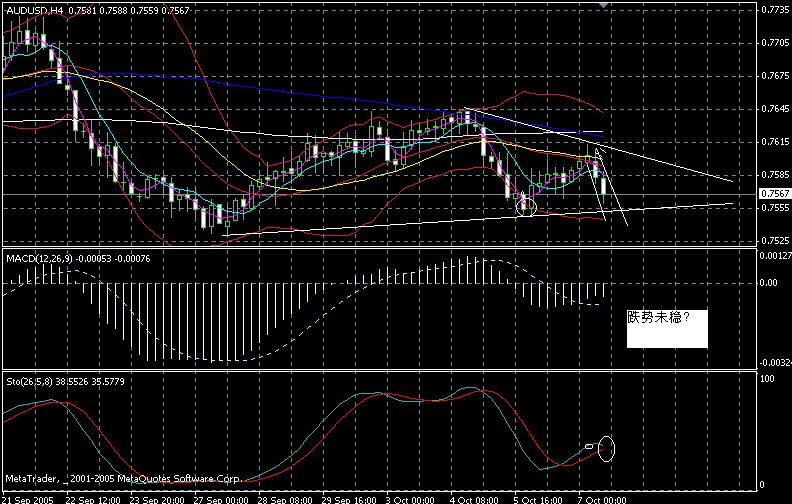792x504 pixels.
Task: Click the current price tag 0.7567
Action: click(775, 194)
